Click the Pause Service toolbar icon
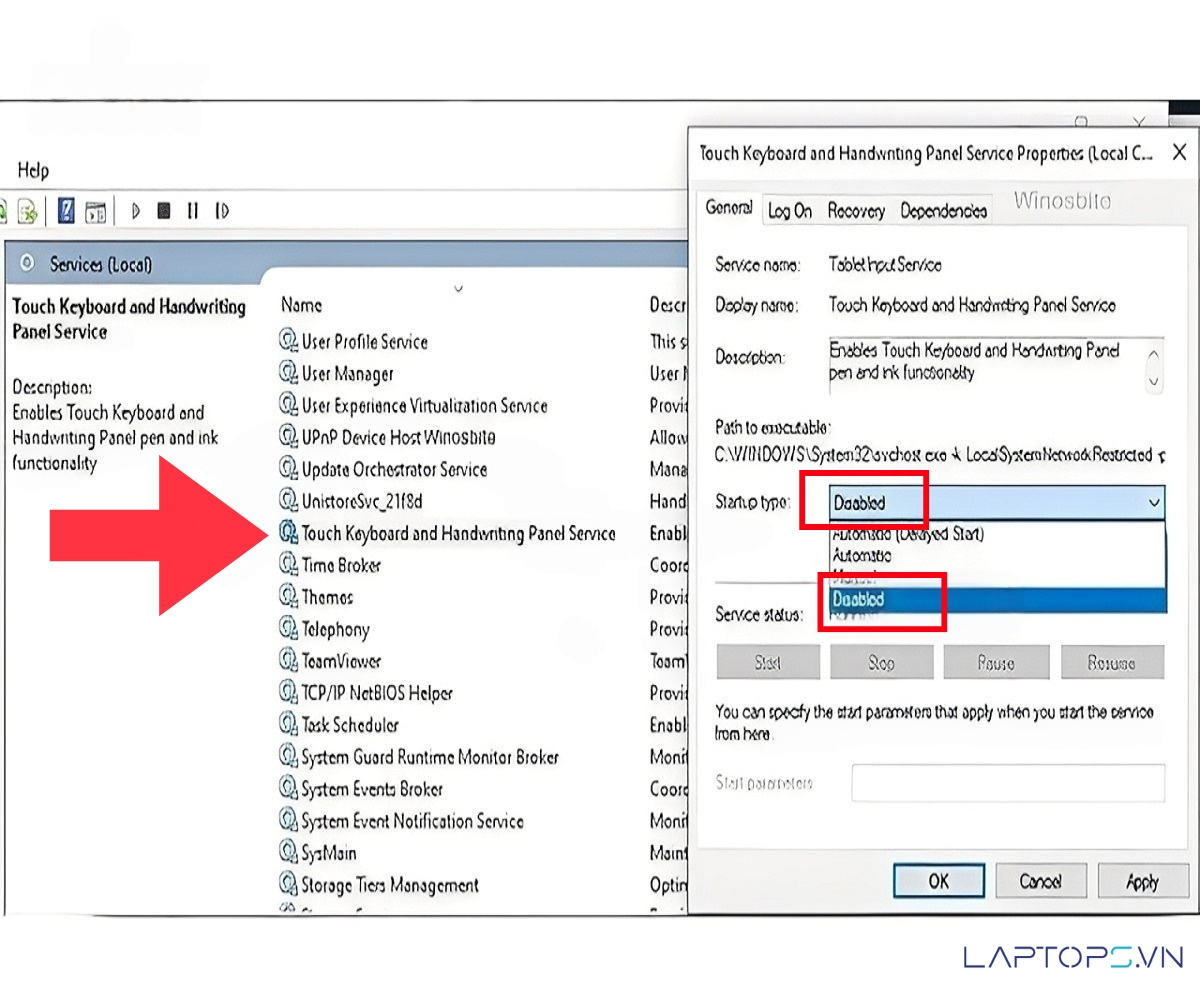1200x1000 pixels. pyautogui.click(x=193, y=211)
